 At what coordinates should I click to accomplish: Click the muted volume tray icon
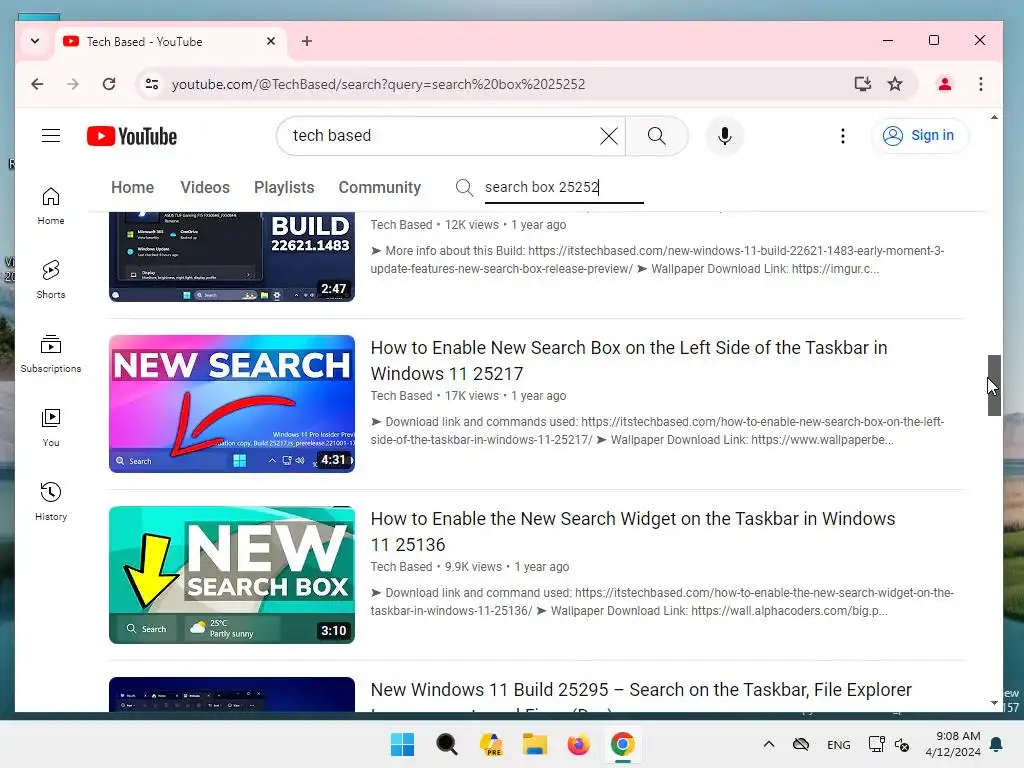click(902, 744)
